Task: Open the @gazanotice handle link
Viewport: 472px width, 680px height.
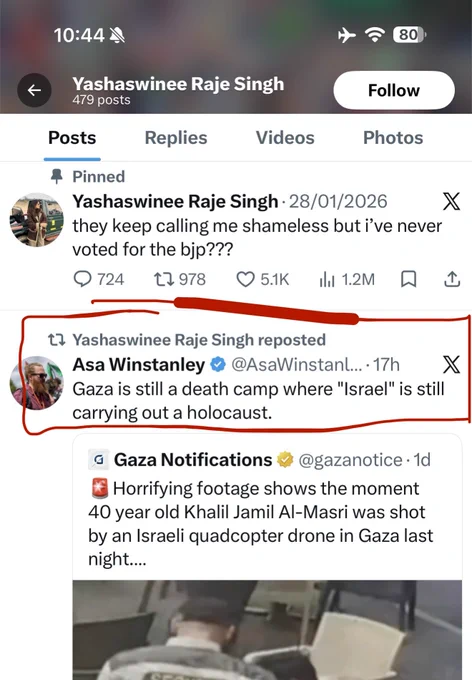Action: [351, 460]
